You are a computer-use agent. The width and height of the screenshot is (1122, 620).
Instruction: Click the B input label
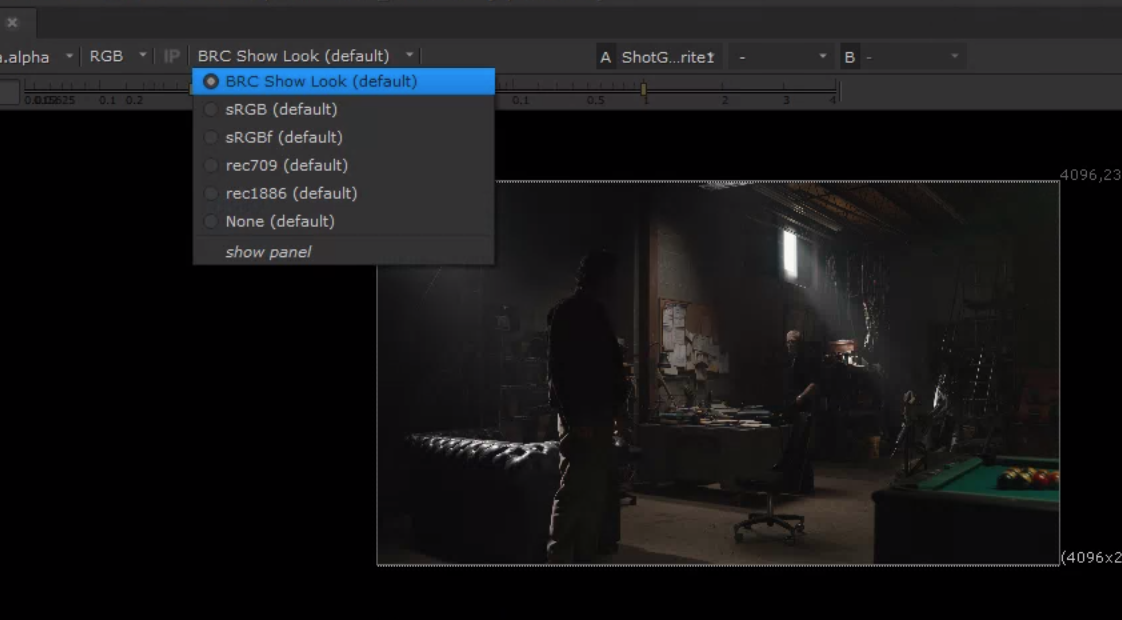pyautogui.click(x=849, y=58)
